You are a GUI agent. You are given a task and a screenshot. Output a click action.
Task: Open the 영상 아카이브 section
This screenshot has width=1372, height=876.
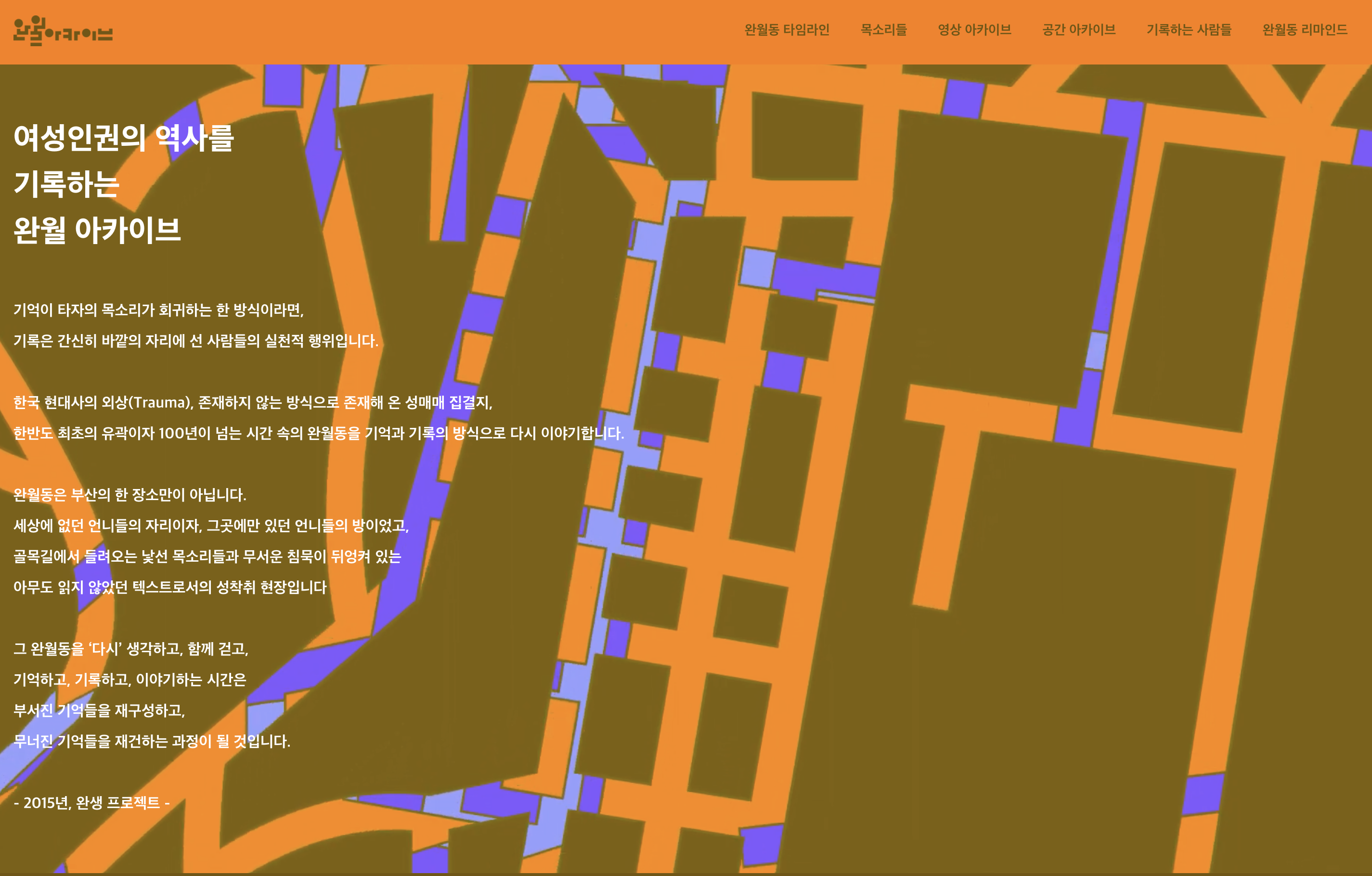pos(974,30)
